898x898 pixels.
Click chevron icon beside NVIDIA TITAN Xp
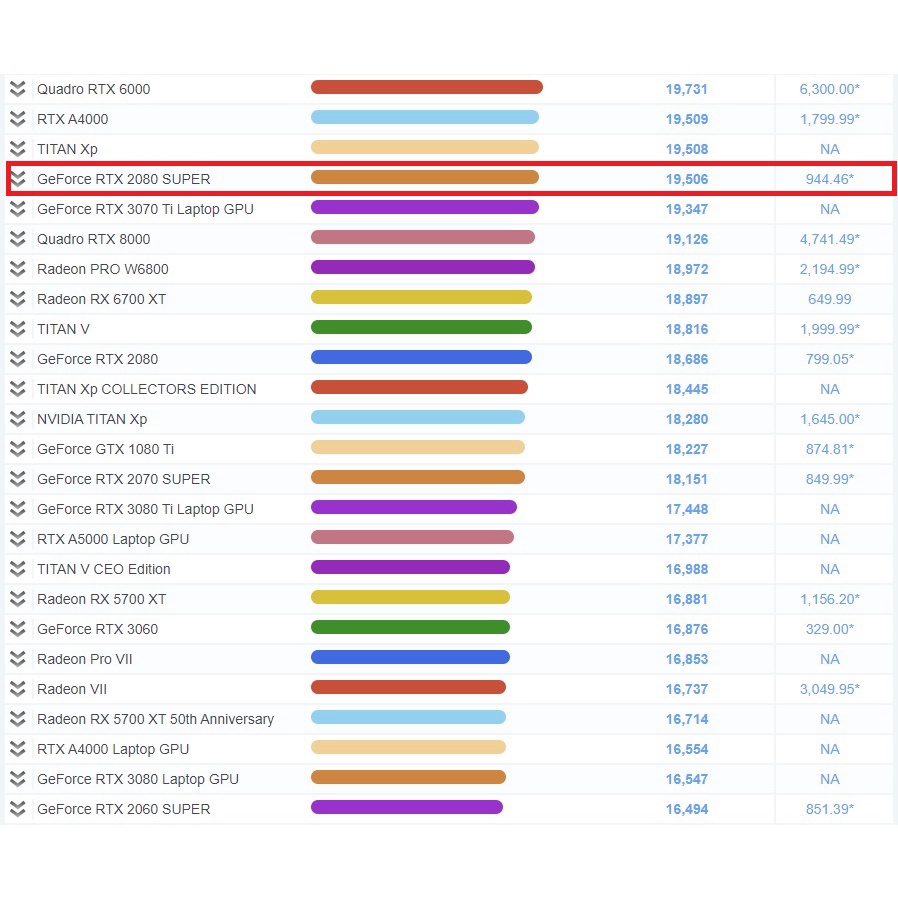pyautogui.click(x=18, y=419)
